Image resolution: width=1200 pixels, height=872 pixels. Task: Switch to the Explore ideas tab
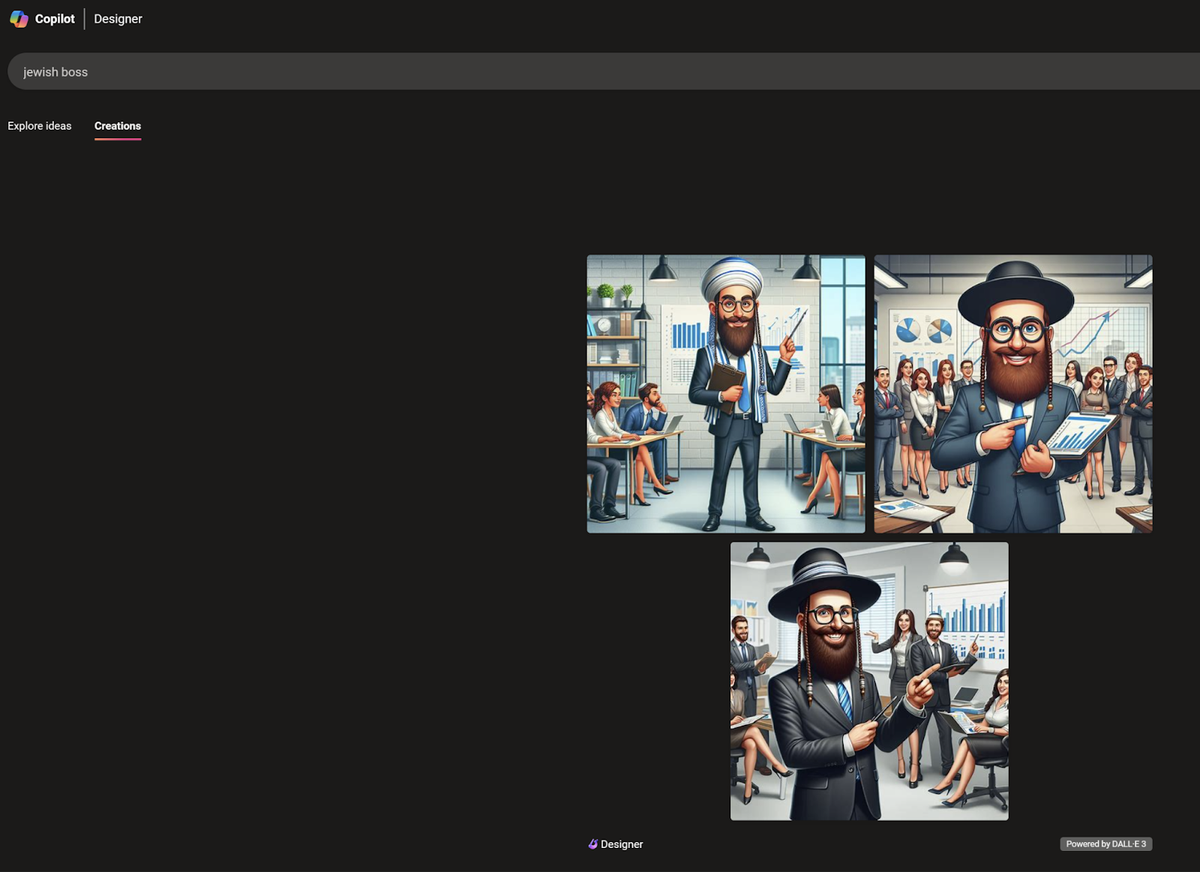(x=40, y=126)
